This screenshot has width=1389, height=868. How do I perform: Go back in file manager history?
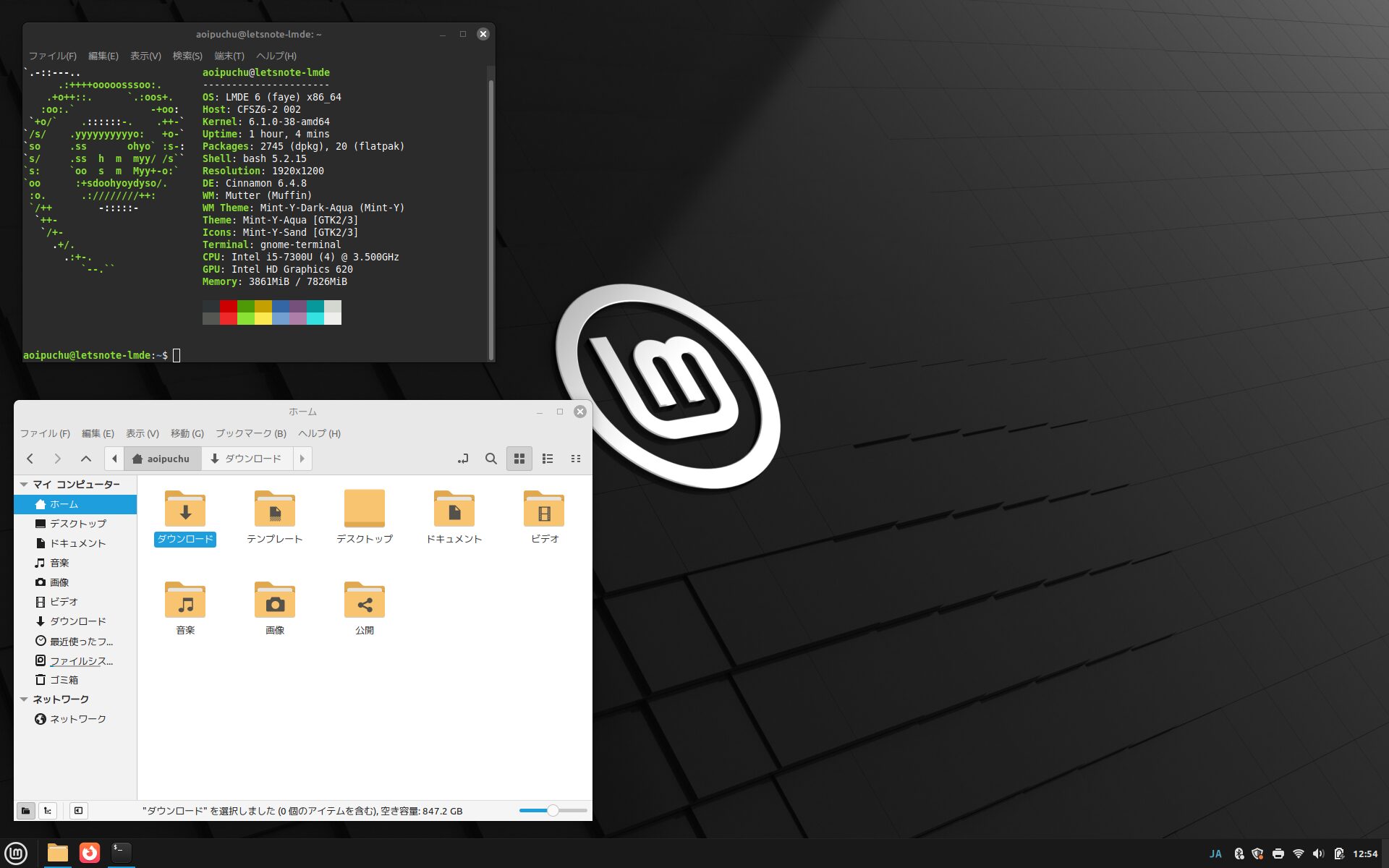[x=30, y=459]
